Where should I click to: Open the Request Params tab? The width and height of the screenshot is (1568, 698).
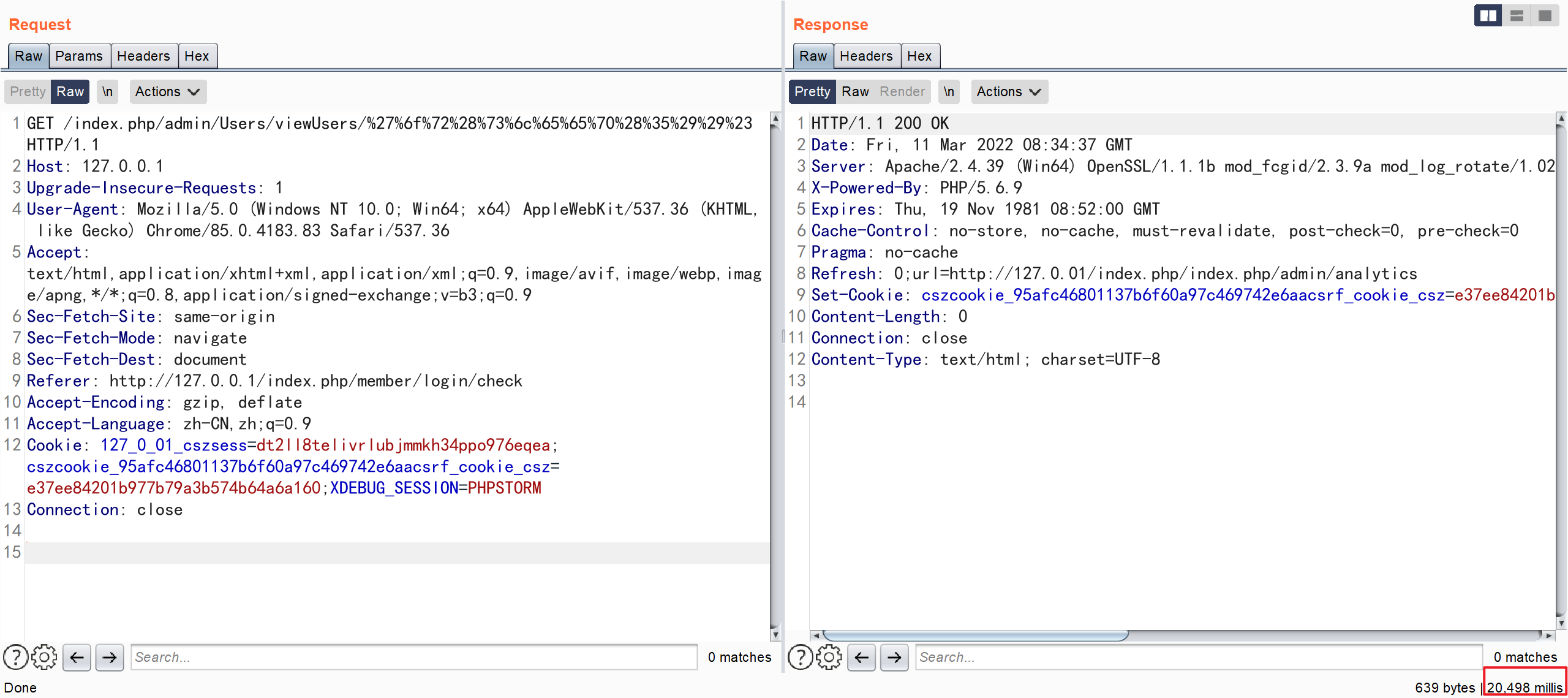click(79, 56)
